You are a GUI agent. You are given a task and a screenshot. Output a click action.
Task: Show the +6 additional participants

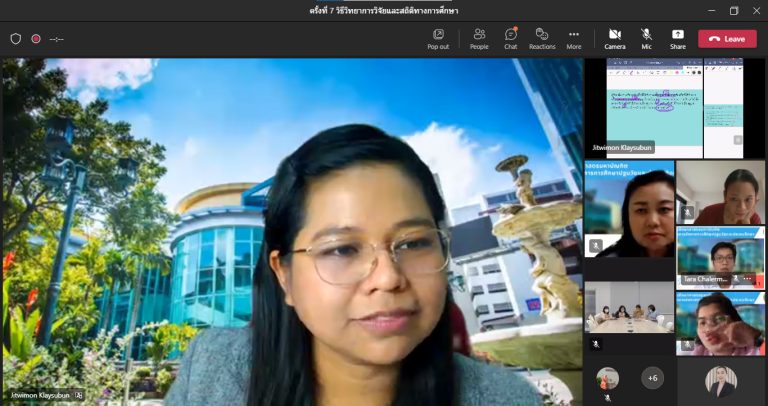(x=652, y=378)
